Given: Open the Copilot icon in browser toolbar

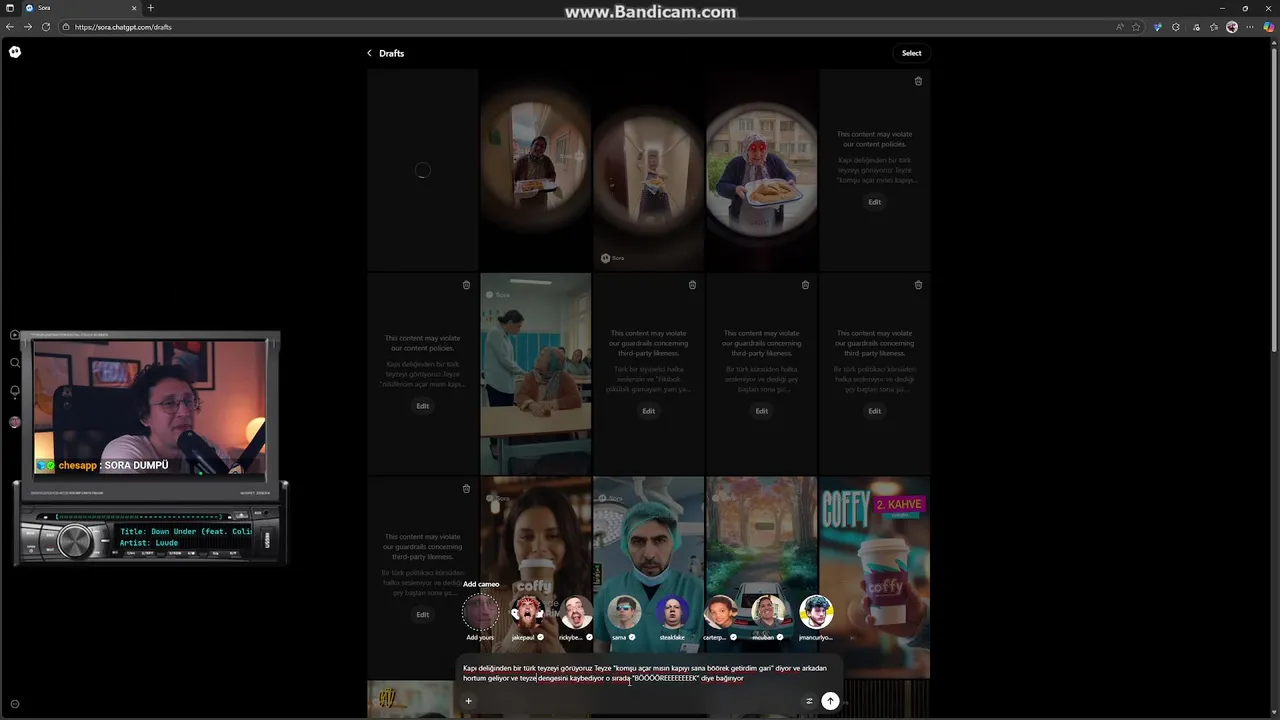Looking at the screenshot, I should (1269, 27).
